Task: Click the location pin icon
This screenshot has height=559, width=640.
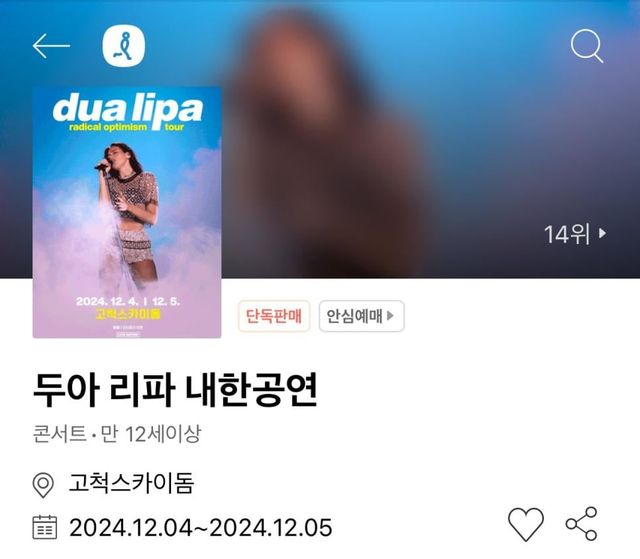Action: click(43, 485)
